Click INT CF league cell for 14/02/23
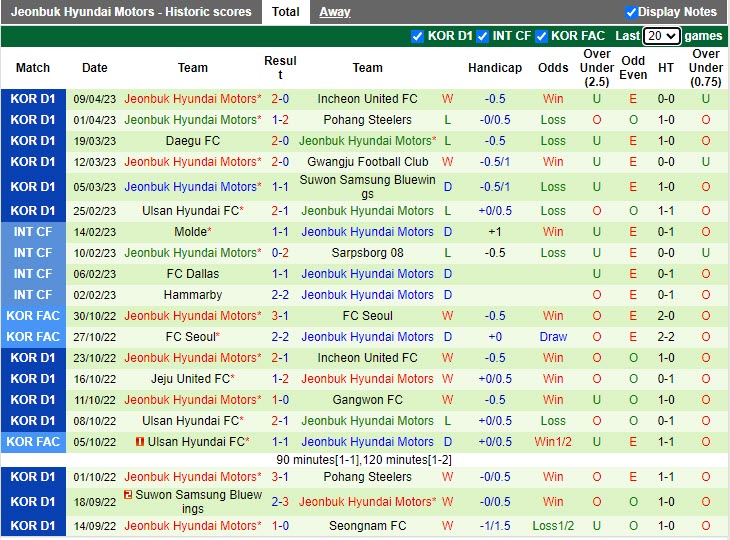 click(33, 231)
